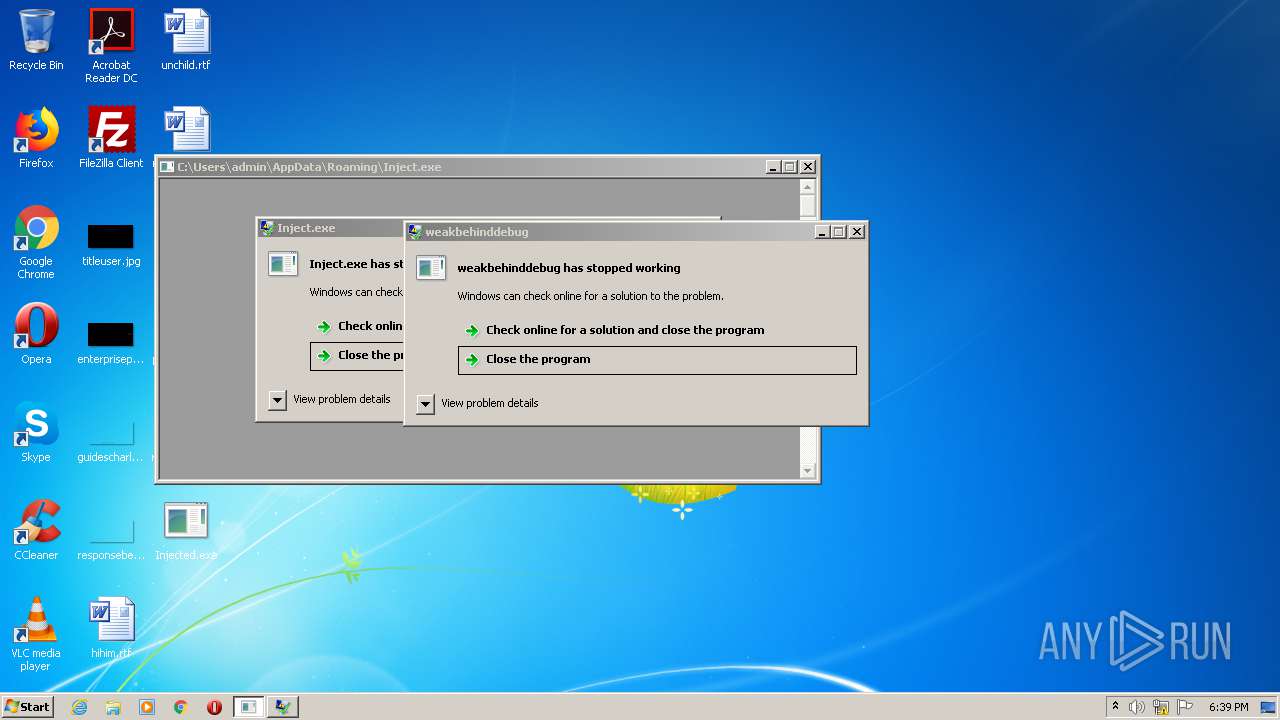
Task: Select the hihim.rtf document
Action: click(111, 628)
